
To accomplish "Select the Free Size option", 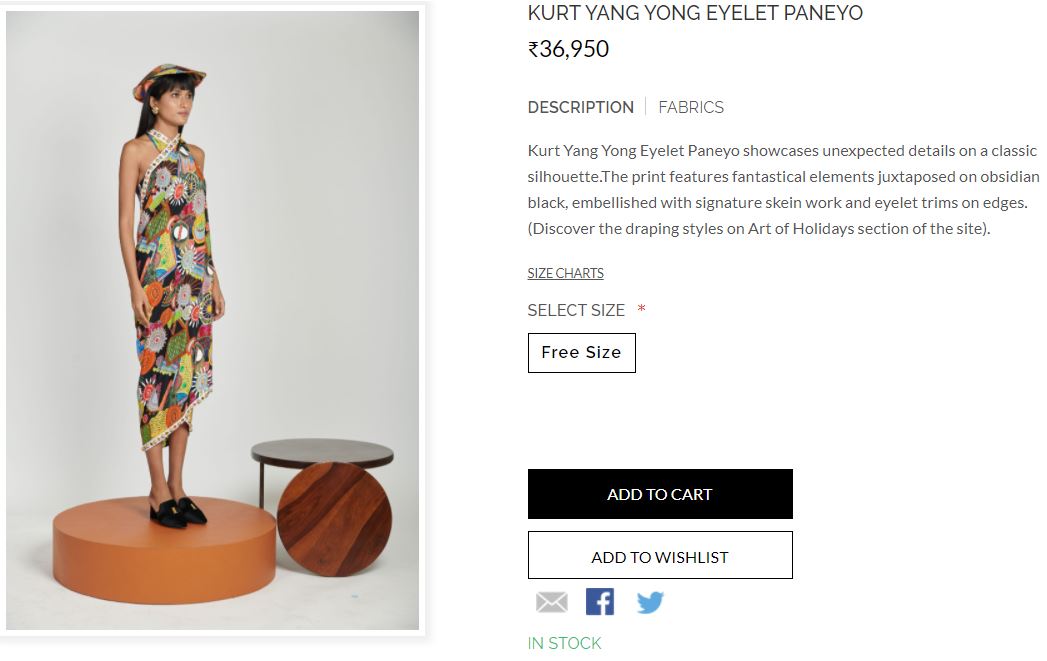I will pos(581,353).
